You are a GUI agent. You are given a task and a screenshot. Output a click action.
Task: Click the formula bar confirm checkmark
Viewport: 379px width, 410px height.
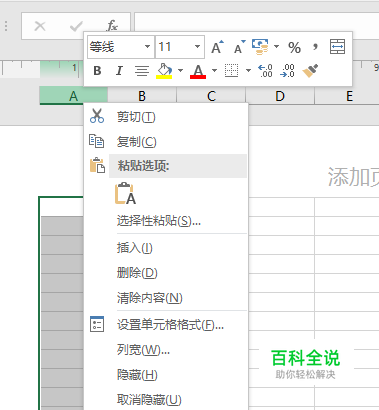pos(76,26)
